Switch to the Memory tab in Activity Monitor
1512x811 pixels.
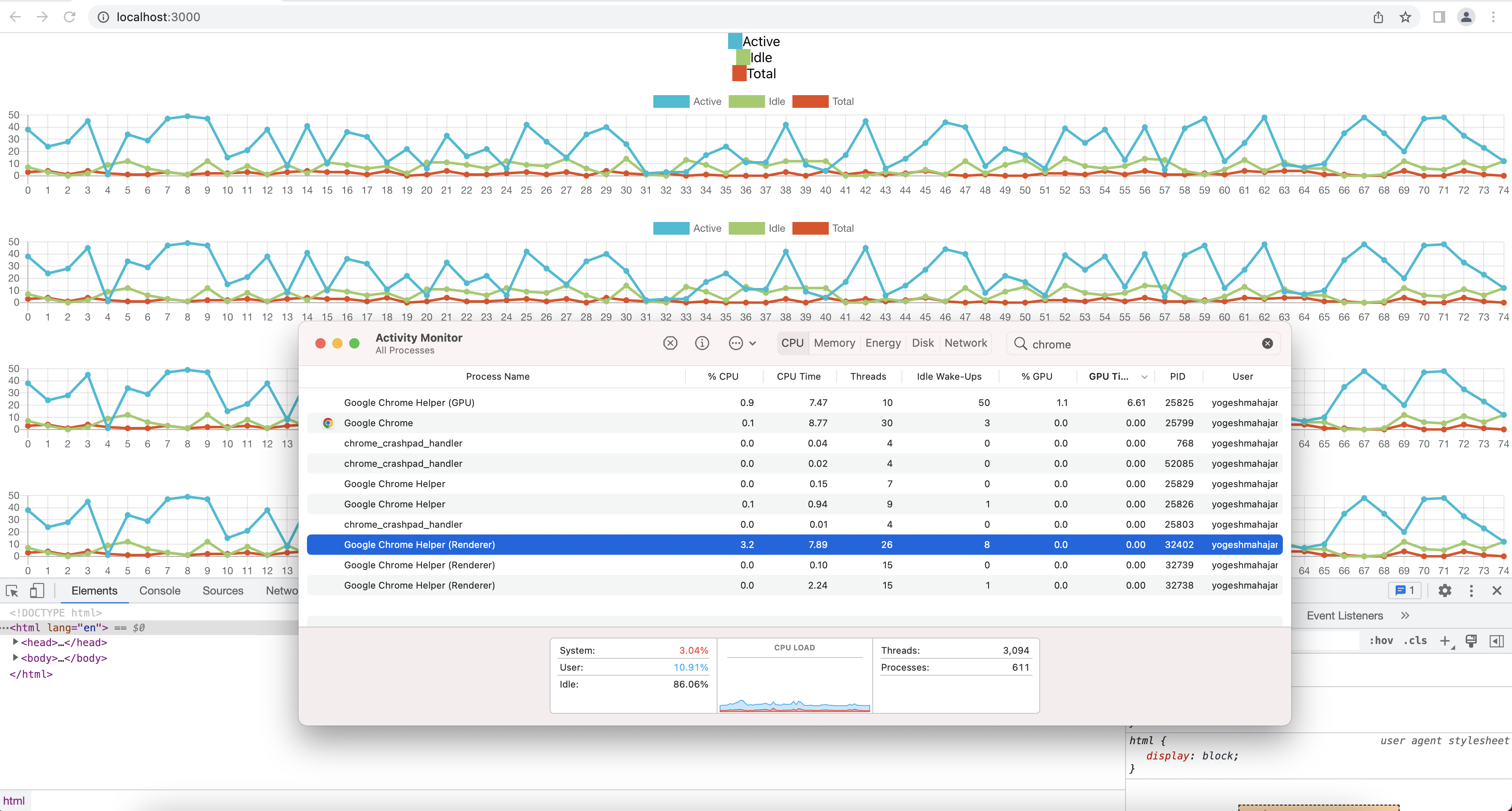(834, 343)
